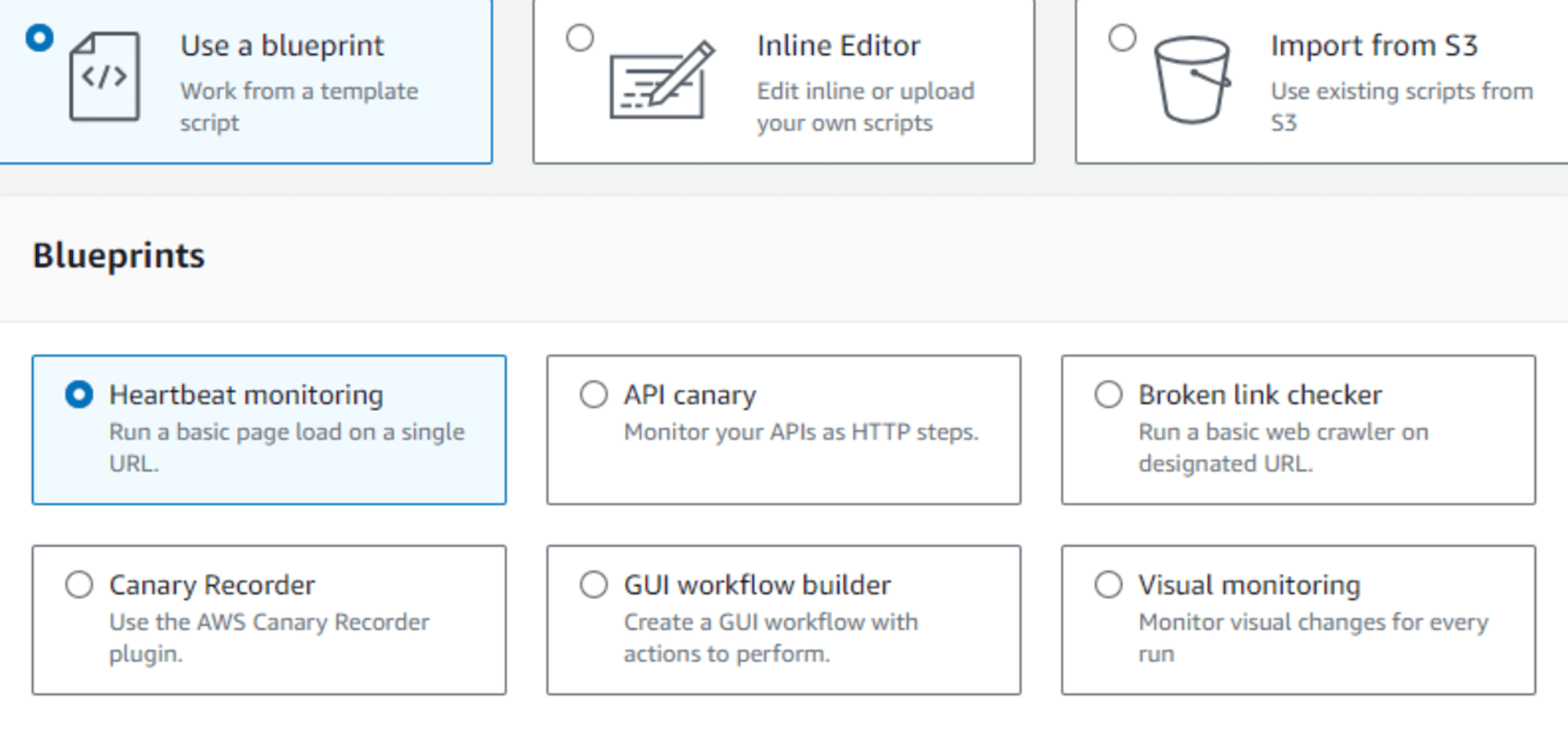Click the Inline Editor pencil icon
This screenshot has height=735, width=1568.
[x=662, y=79]
